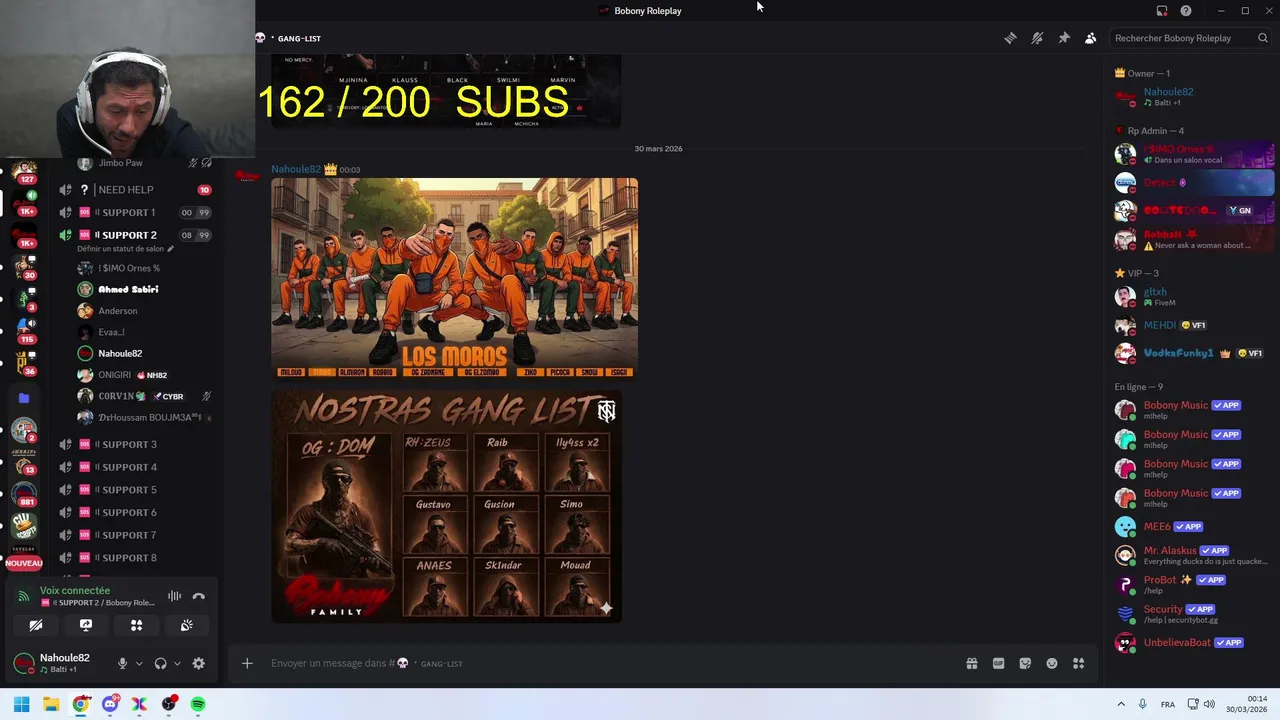Join SUPPORT 5 voice channel
Screen dimensions: 1280x720
(135, 490)
